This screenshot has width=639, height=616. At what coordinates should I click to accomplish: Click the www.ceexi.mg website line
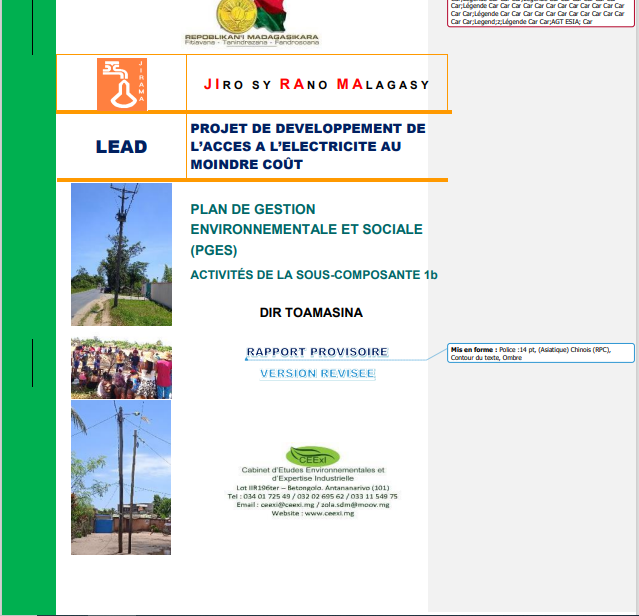pos(313,513)
